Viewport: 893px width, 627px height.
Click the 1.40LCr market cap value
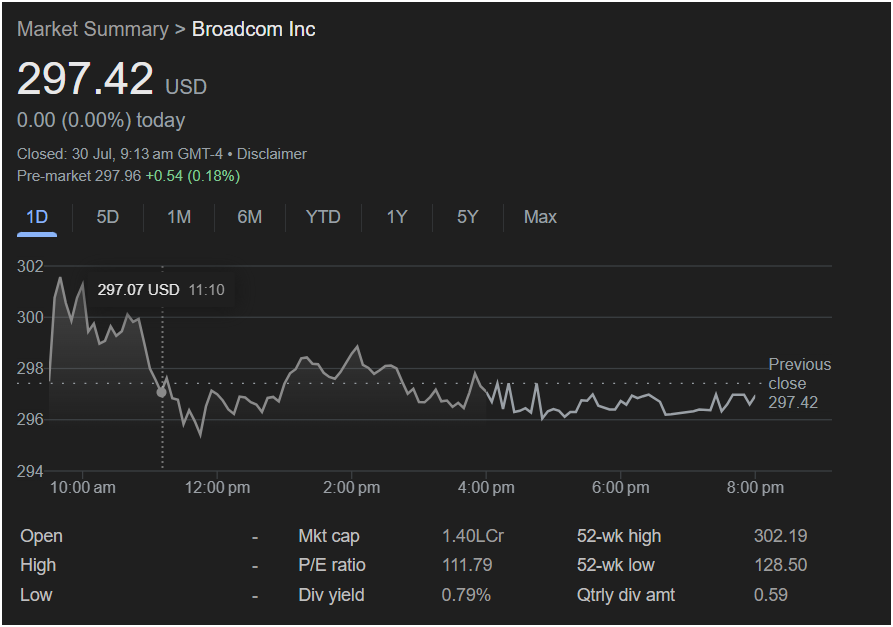[x=473, y=536]
